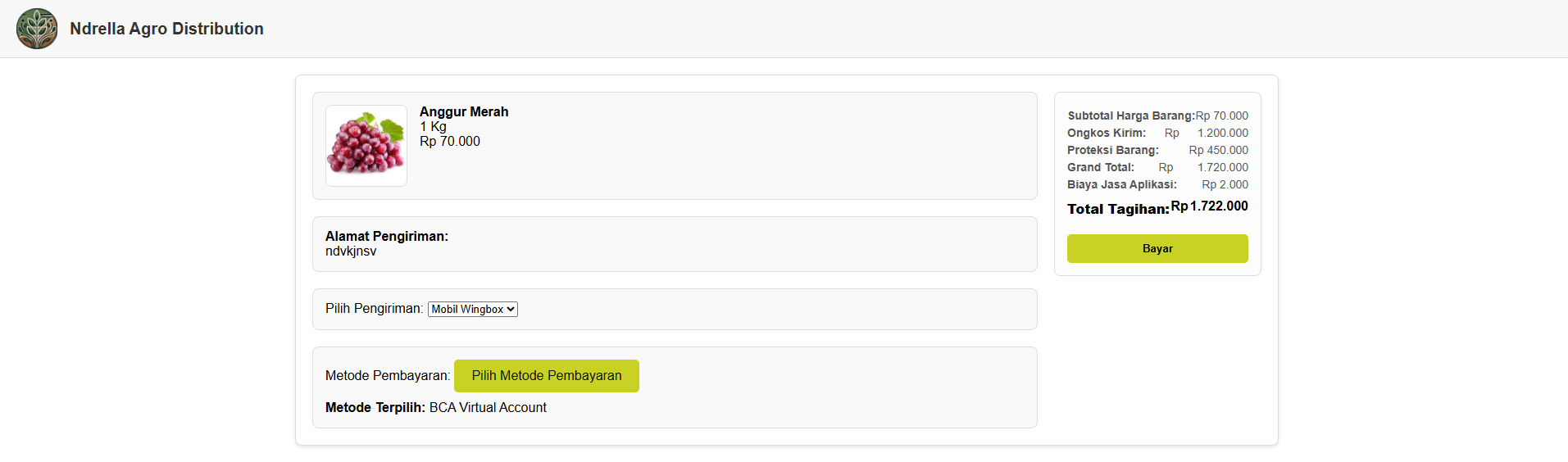This screenshot has width=1568, height=462.
Task: Open the Pilih Pengiriman dropdown
Action: [473, 309]
